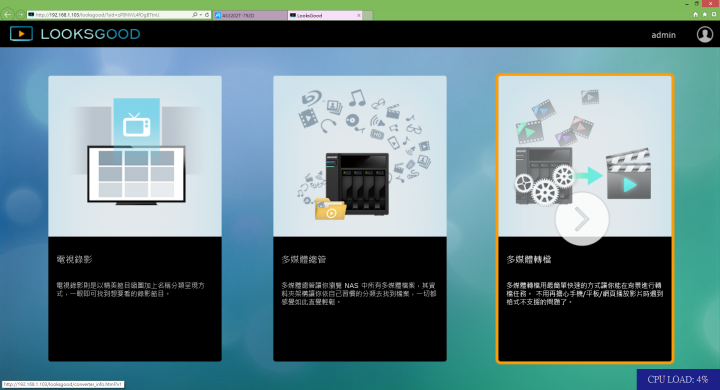Viewport: 720px width, 390px height.
Task: Click the browser forward arrow
Action: (20, 15)
